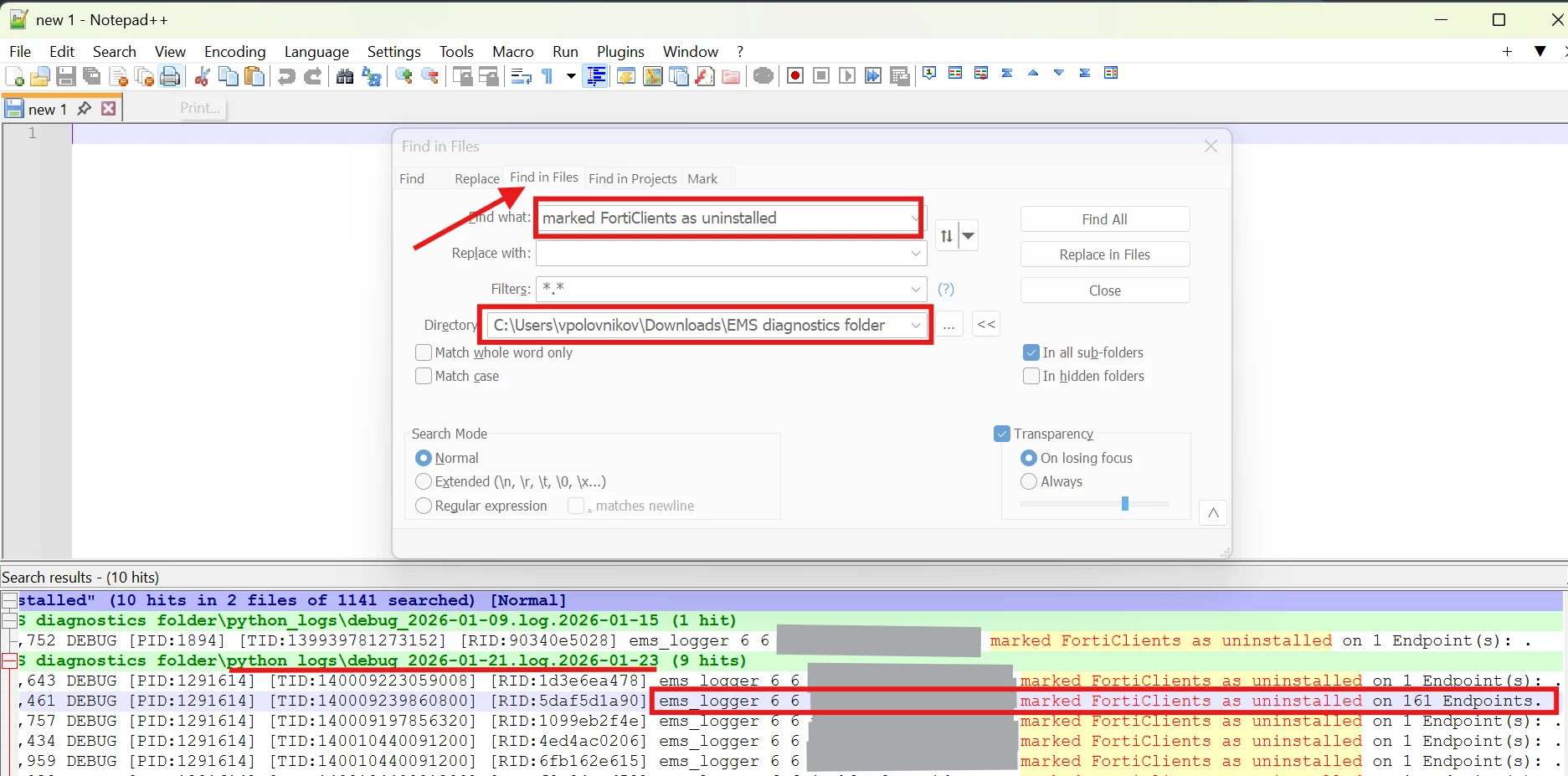Select Extended search mode
Viewport: 1568px width, 776px height.
coord(424,481)
